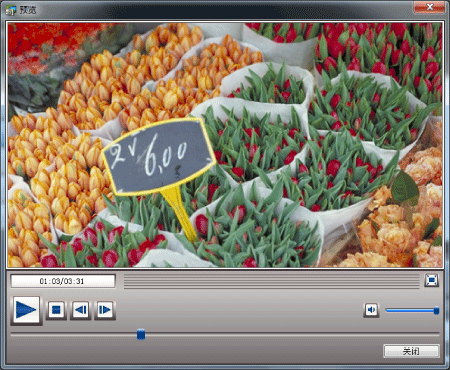The width and height of the screenshot is (450, 370).
Task: Rewind by clicking seek track left of handle
Action: (74, 334)
